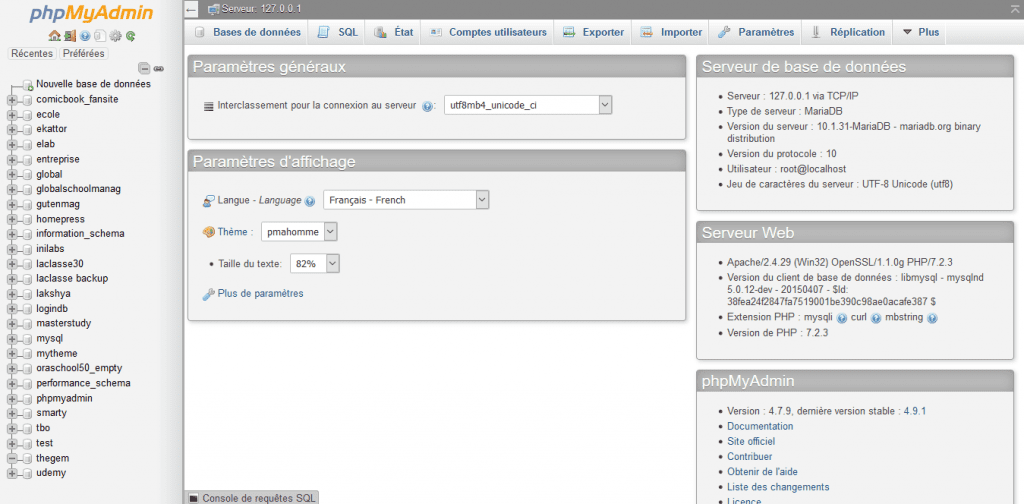Screen dimensions: 1024x504
Task: Expand the ekattor database node
Action: pyautogui.click(x=12, y=130)
